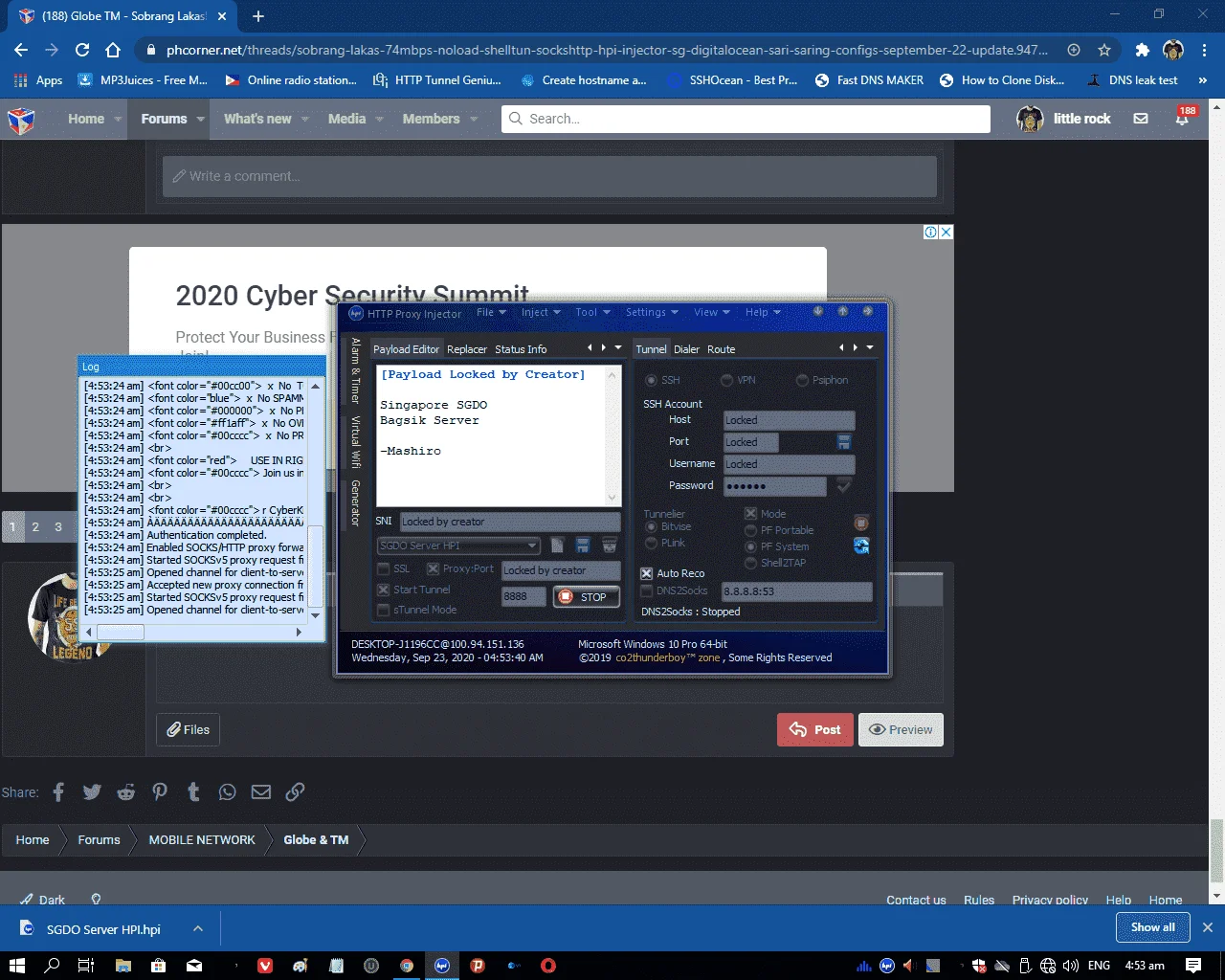Click the SNI input field
1225x980 pixels.
coord(510,522)
